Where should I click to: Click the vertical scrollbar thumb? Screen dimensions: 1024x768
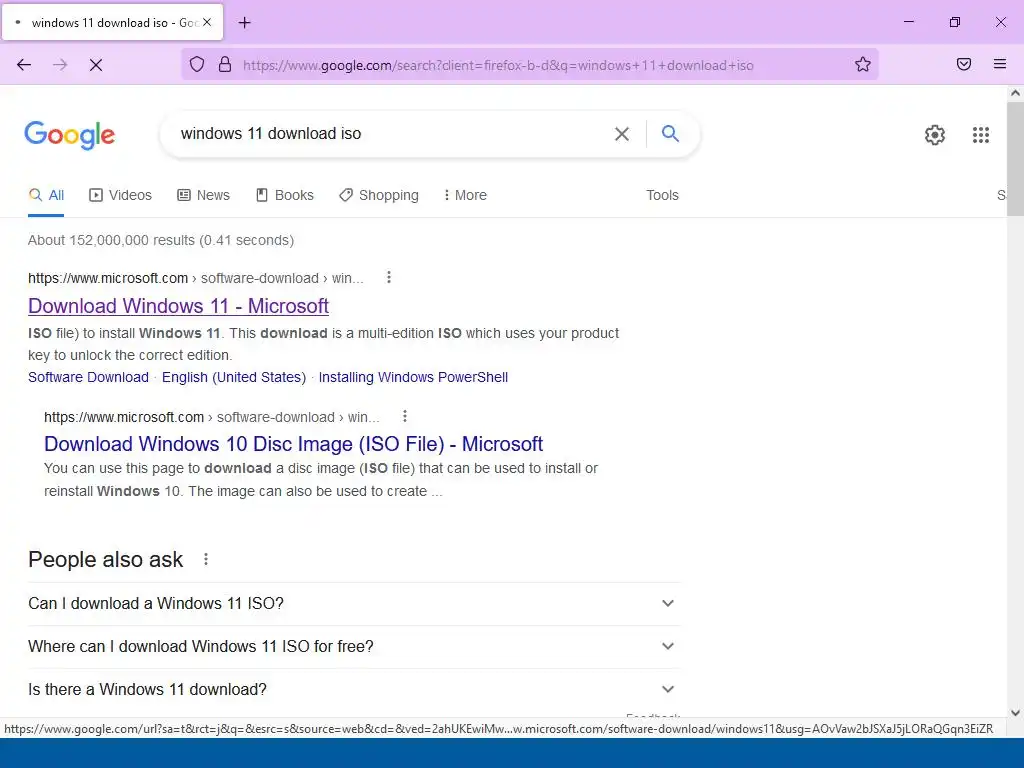tap(1015, 159)
